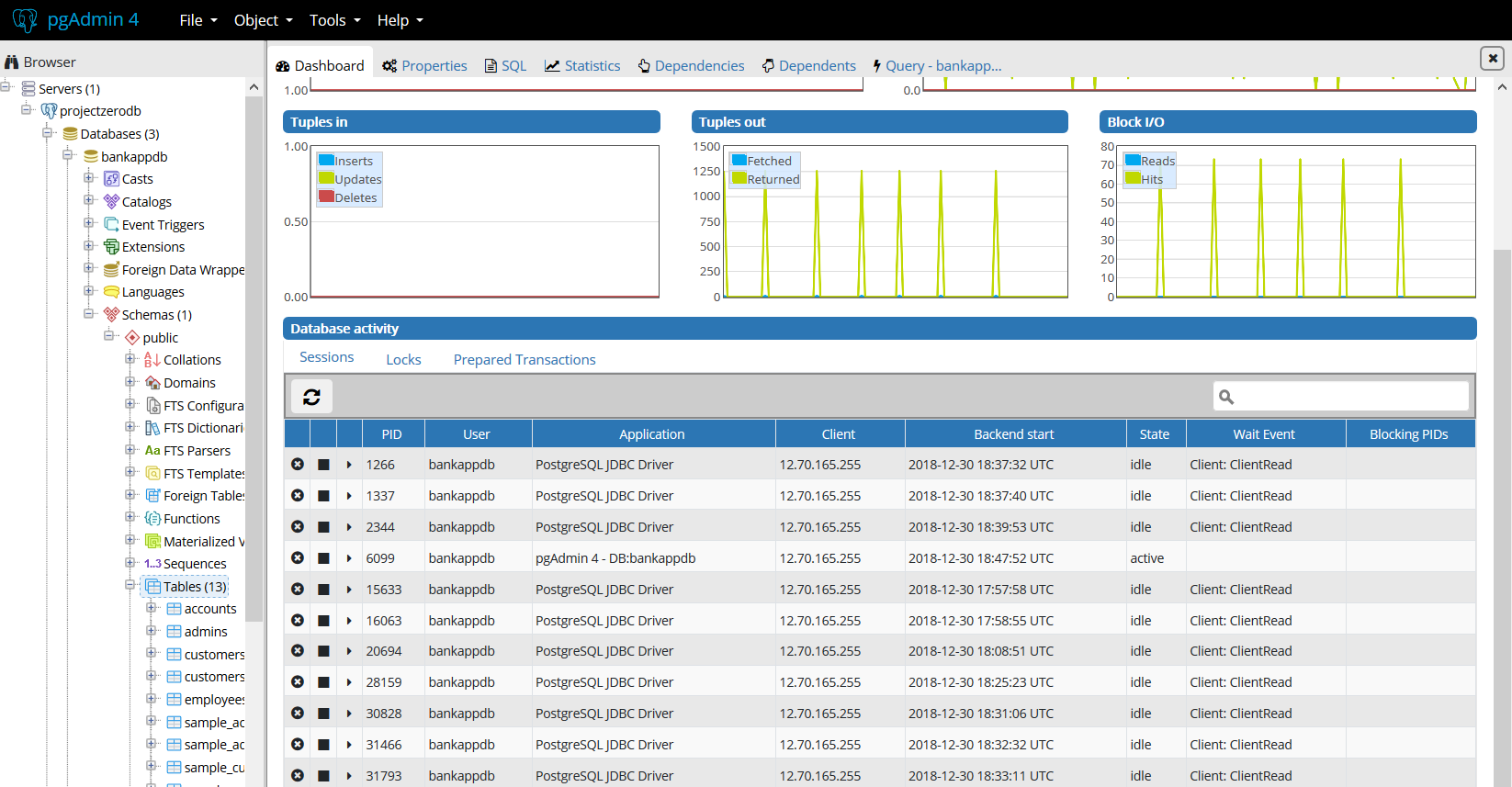Toggle the Fetched series legend swatch
Viewport: 1512px width, 787px height.
click(739, 160)
